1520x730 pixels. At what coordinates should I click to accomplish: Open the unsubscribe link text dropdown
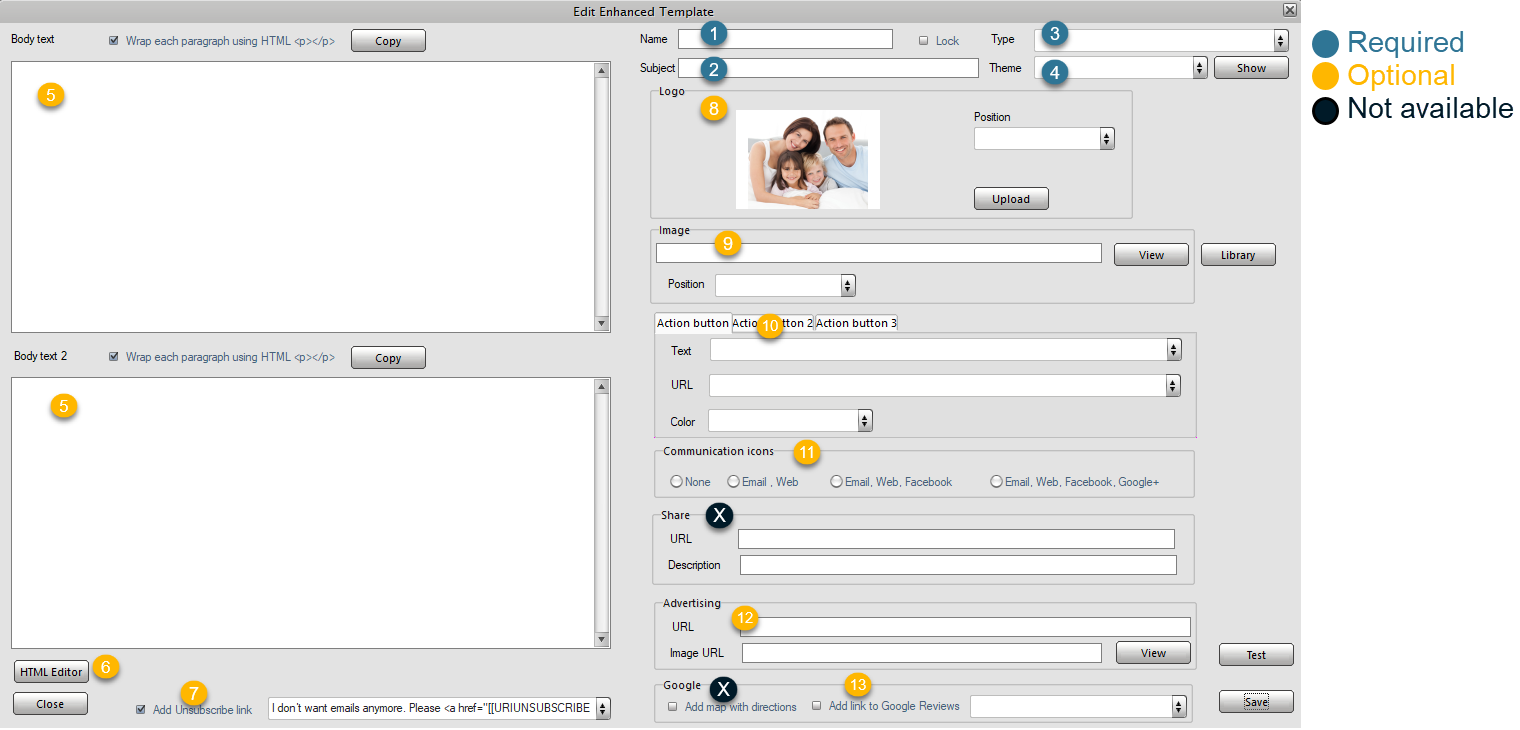click(602, 708)
